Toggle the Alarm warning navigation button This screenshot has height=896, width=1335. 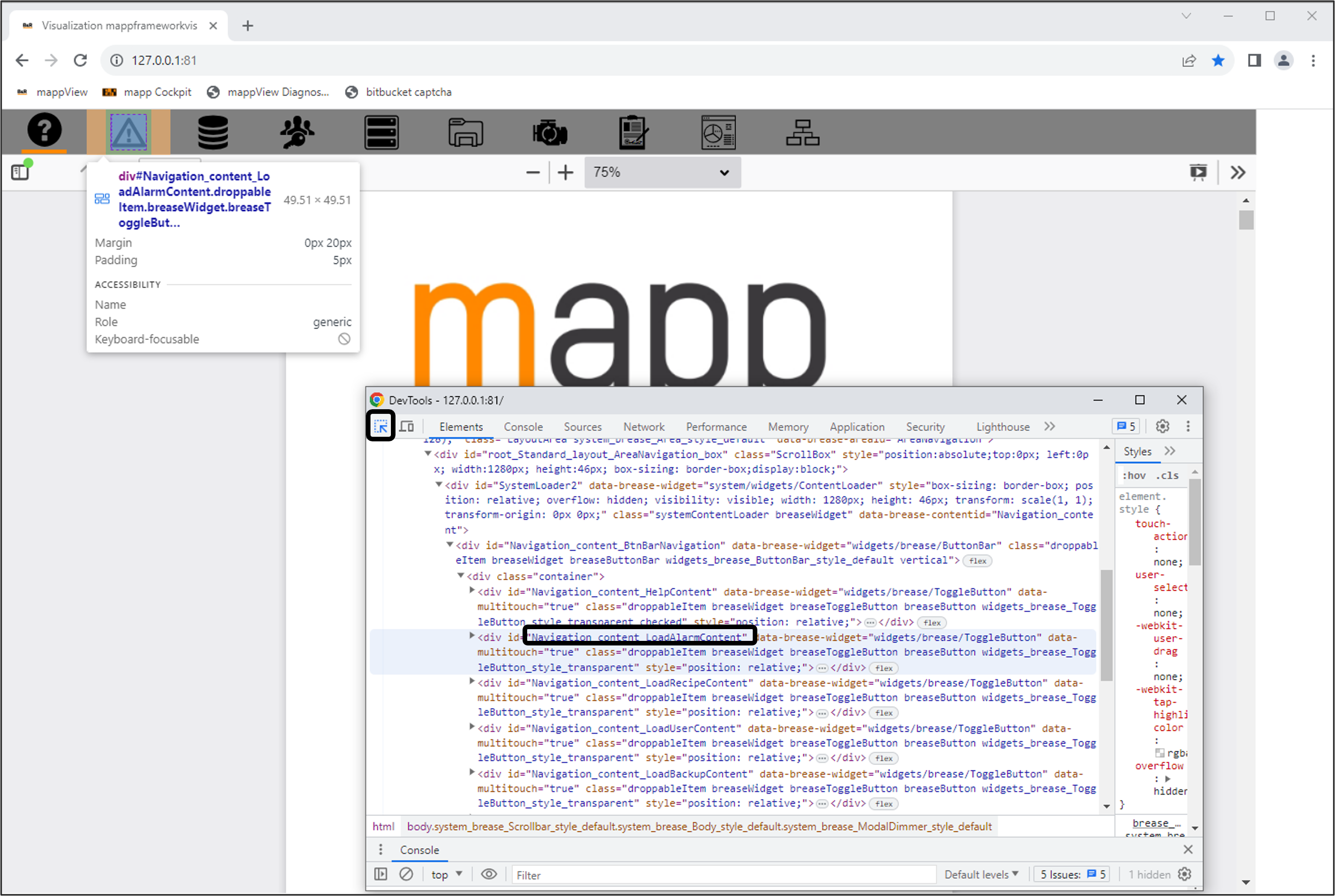pyautogui.click(x=129, y=132)
